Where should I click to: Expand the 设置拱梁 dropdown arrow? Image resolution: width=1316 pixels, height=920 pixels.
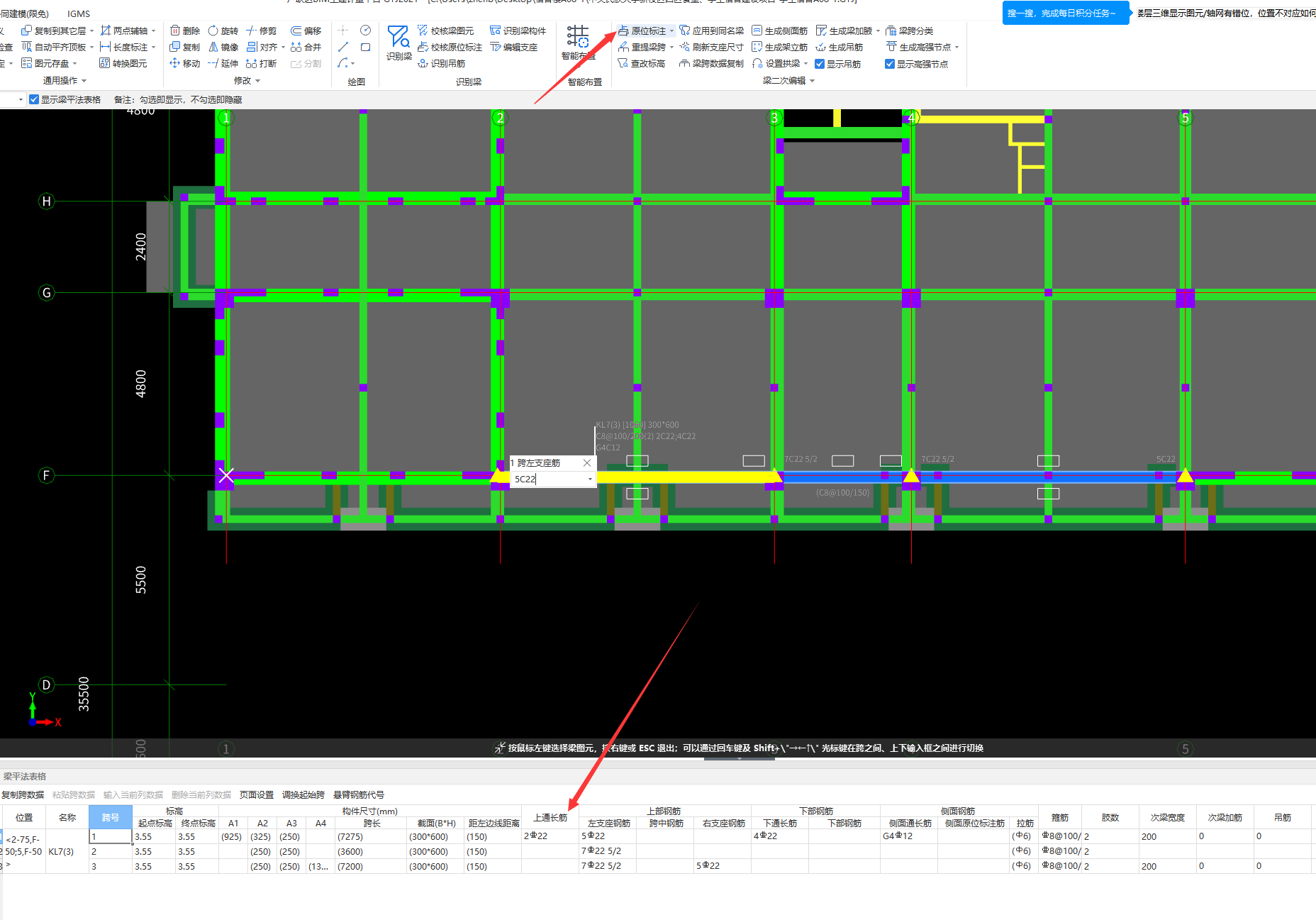coord(805,64)
